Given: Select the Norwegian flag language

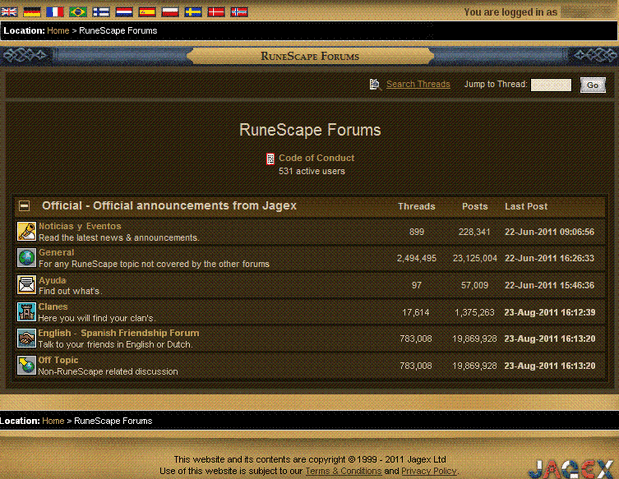Looking at the screenshot, I should coord(239,12).
